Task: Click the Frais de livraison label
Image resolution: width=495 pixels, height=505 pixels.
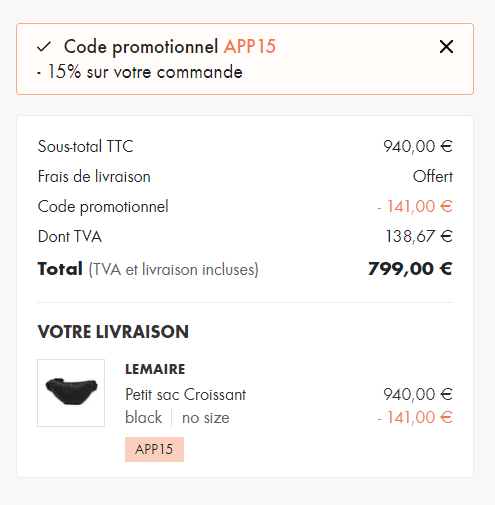Action: [94, 176]
